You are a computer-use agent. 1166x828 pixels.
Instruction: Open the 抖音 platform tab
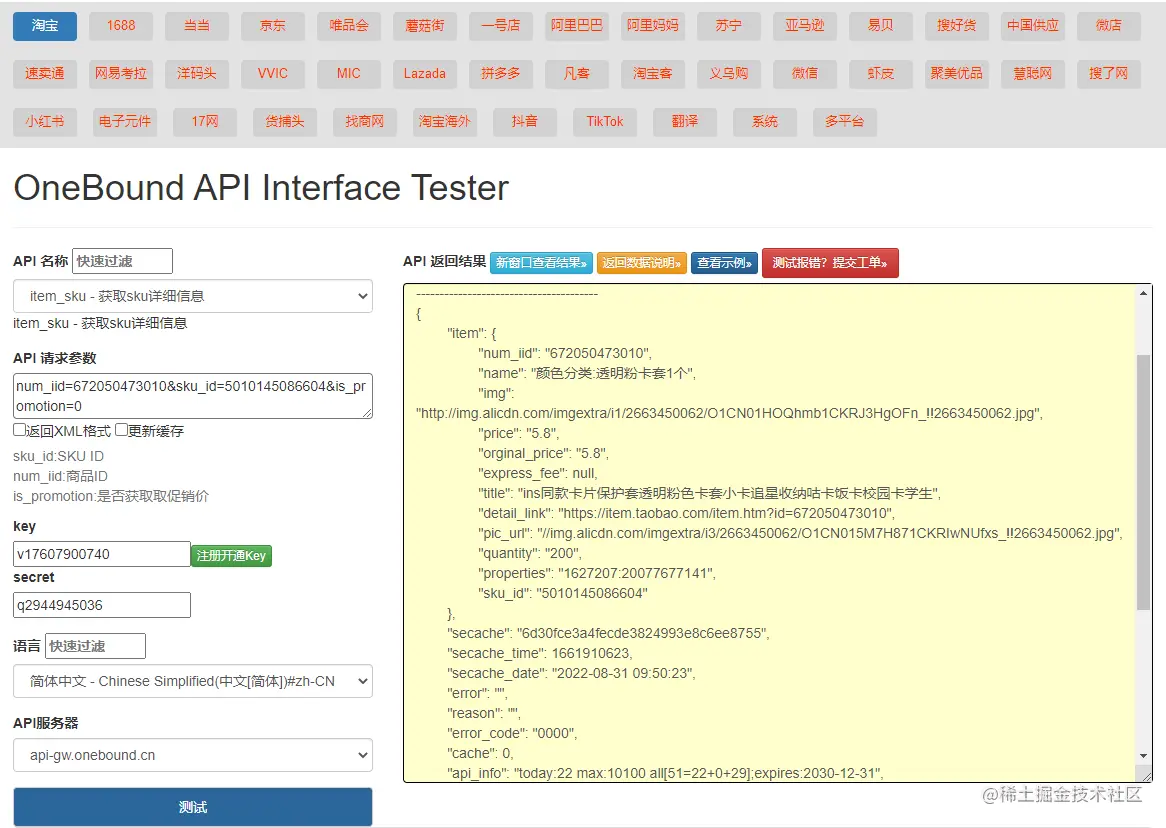point(524,121)
